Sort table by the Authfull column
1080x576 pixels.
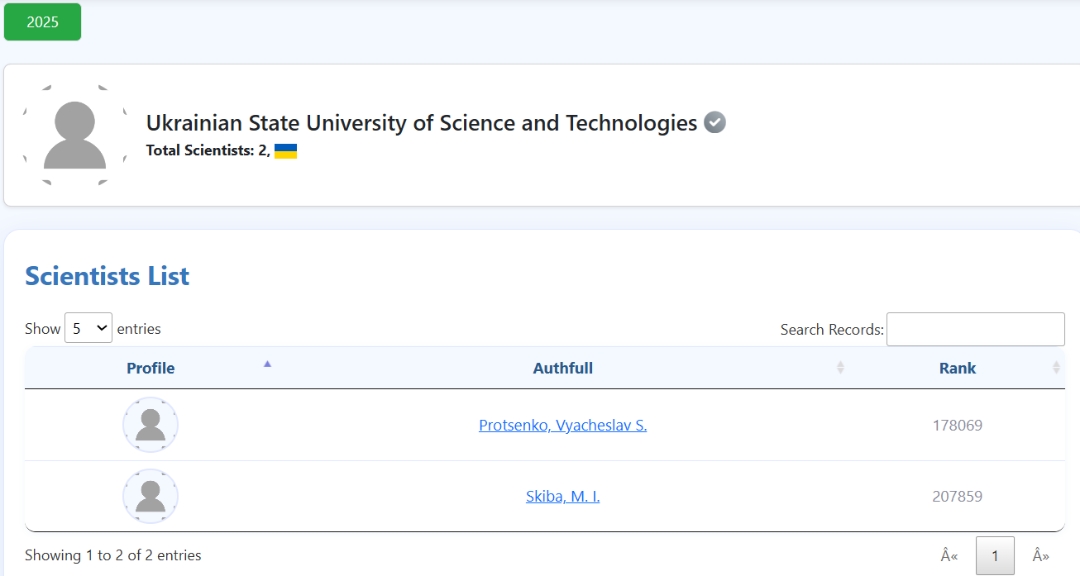[562, 368]
